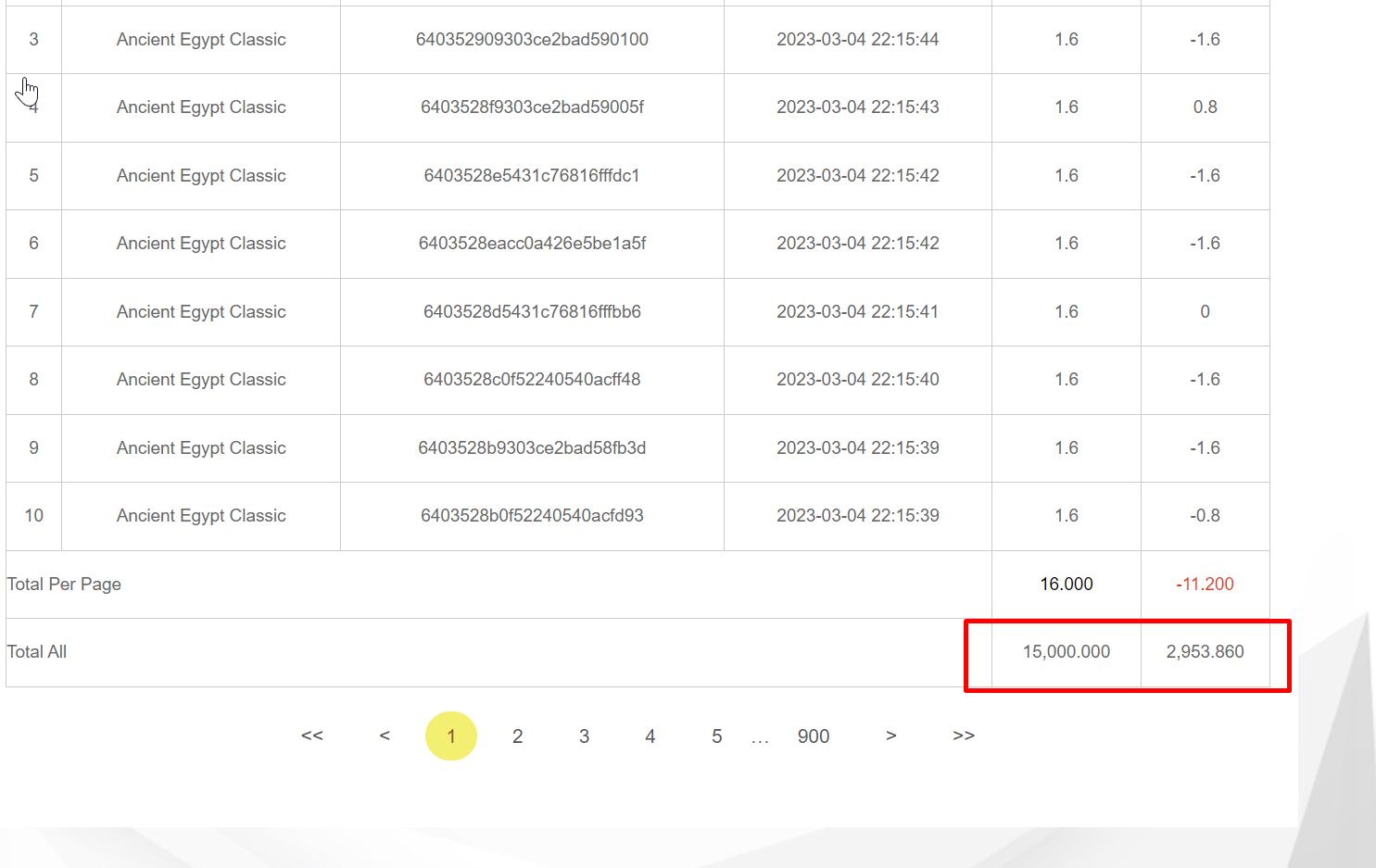Click the pagination ellipsis between 5 and 900
1376x868 pixels.
pyautogui.click(x=760, y=740)
